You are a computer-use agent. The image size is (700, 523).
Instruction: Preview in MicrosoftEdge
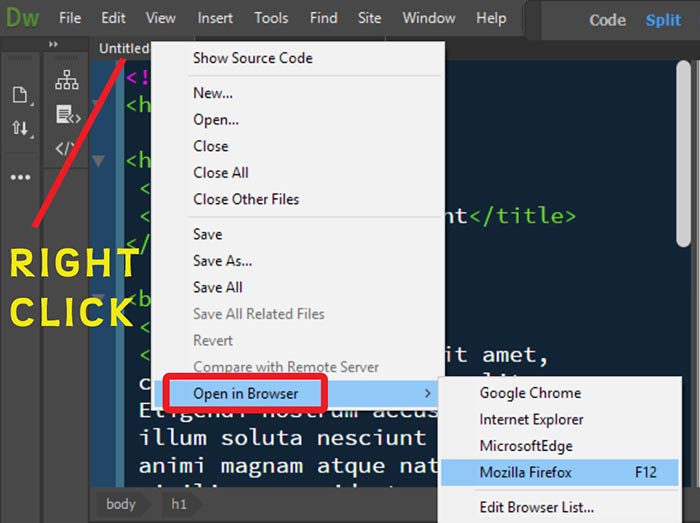526,446
